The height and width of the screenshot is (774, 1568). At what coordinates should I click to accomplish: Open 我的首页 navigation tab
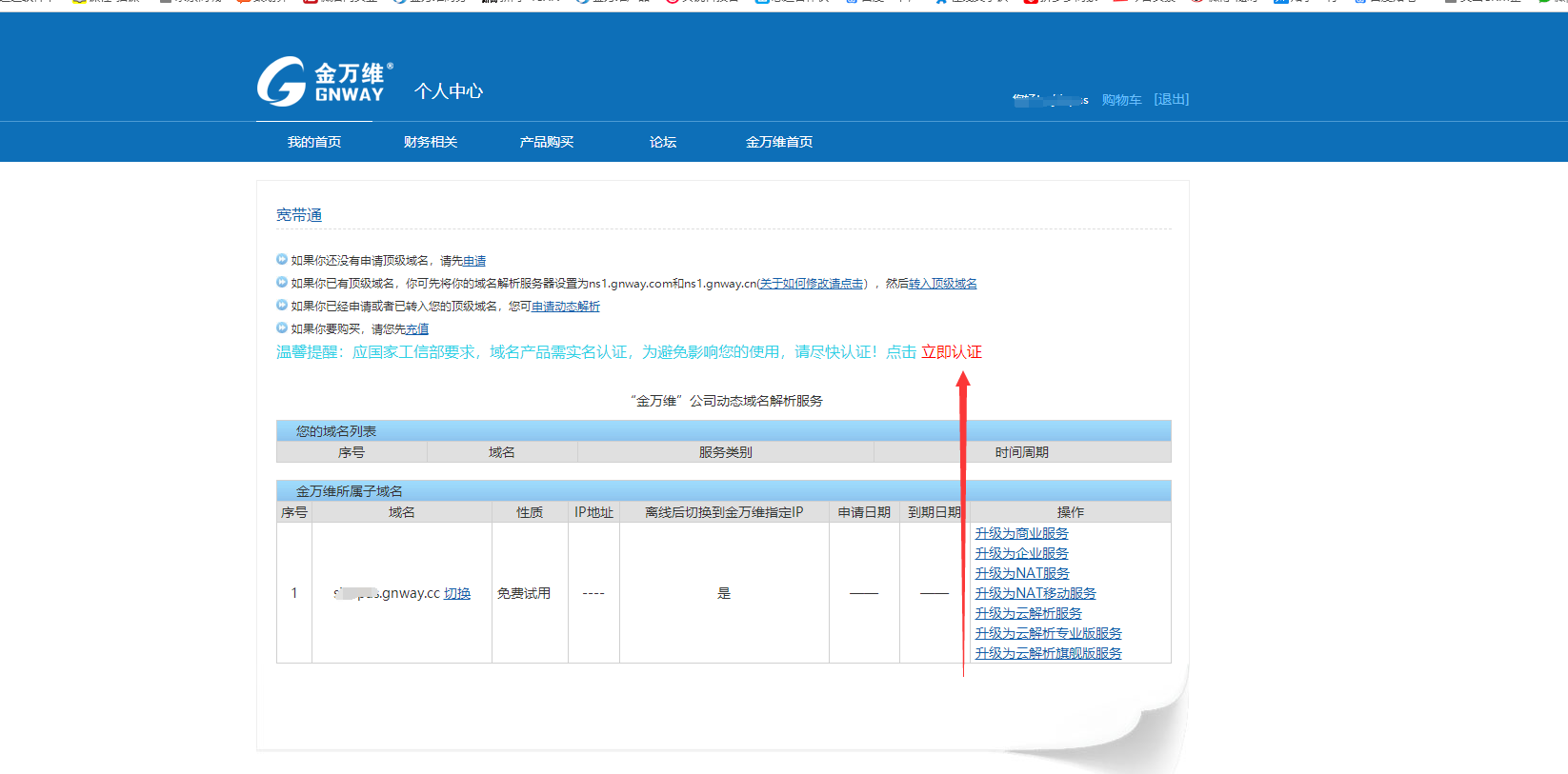314,142
